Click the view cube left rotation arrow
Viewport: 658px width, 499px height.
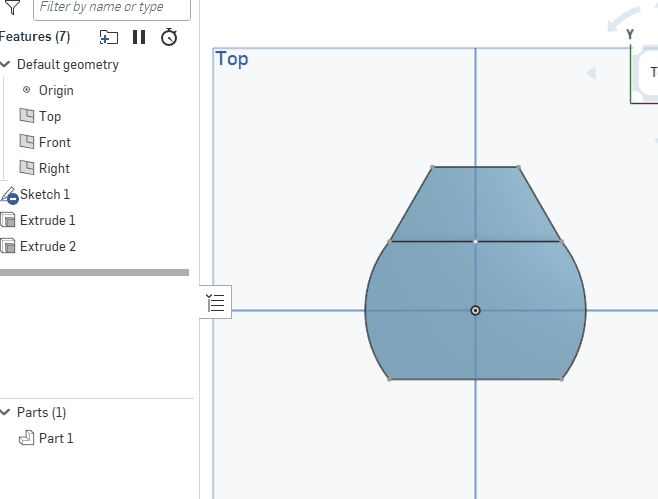[x=590, y=73]
